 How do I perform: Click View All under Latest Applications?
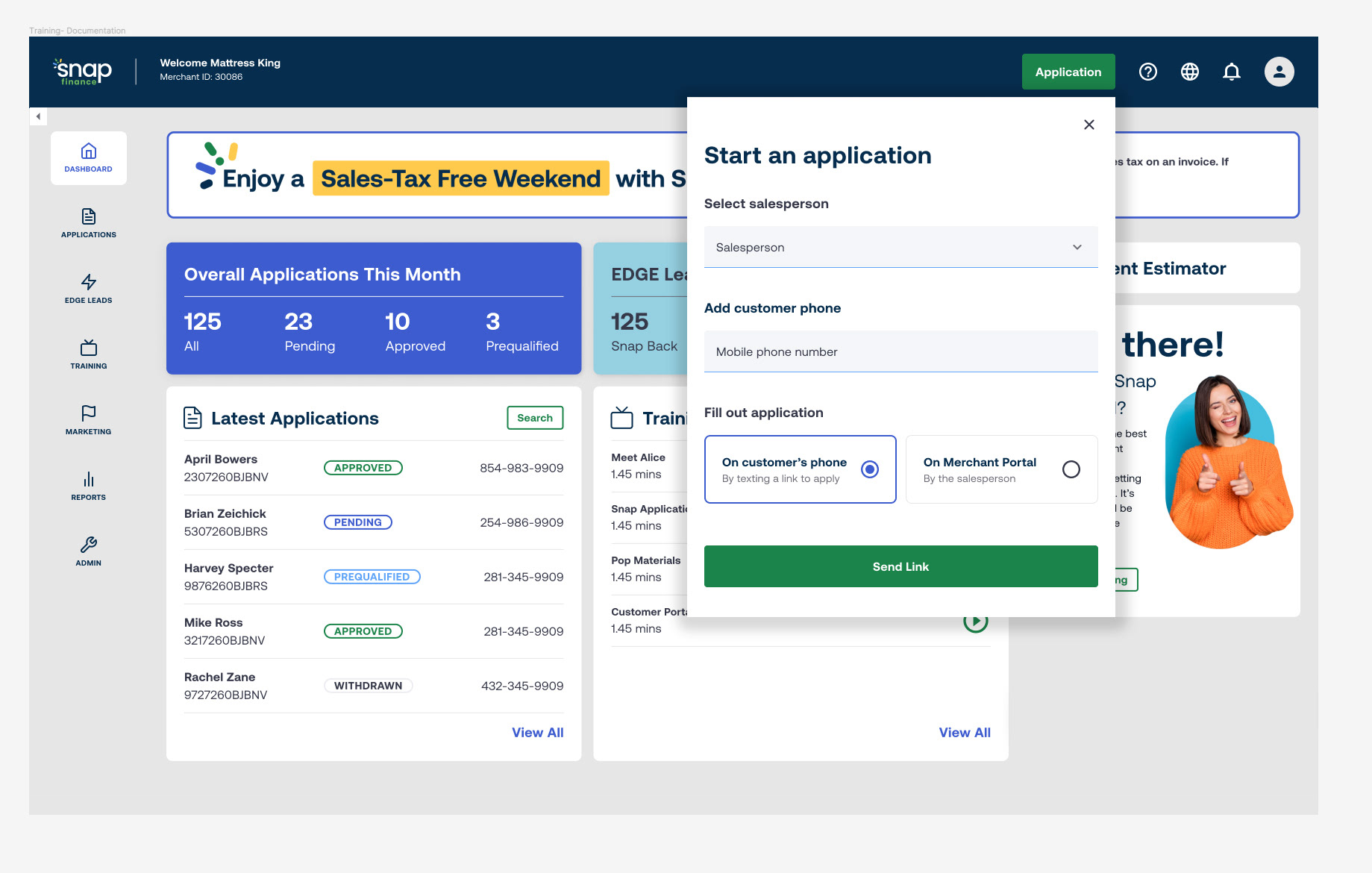[537, 733]
